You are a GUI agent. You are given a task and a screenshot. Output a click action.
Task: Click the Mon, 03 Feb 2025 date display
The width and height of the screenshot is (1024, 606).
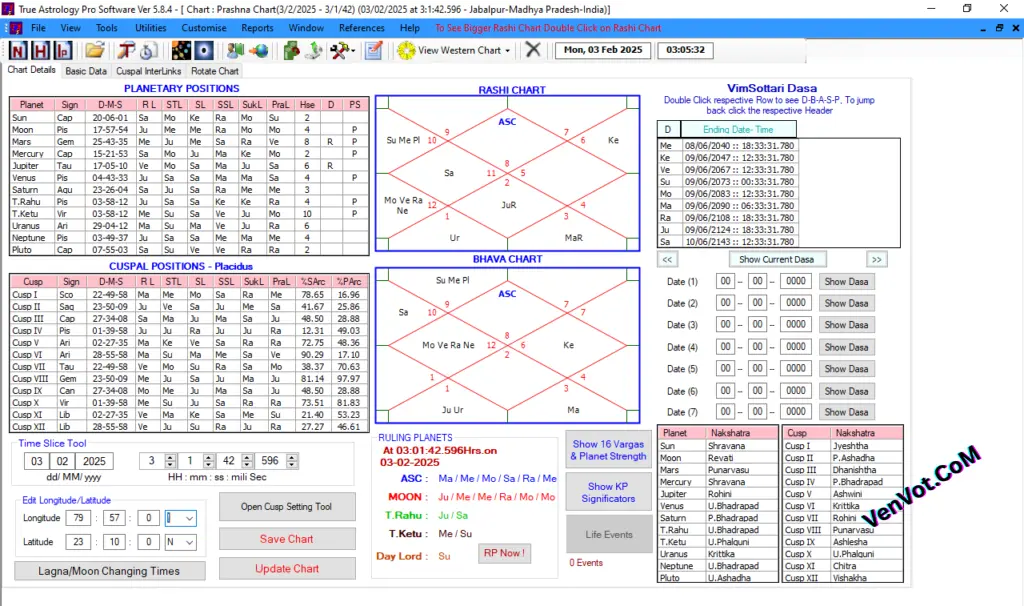[603, 50]
